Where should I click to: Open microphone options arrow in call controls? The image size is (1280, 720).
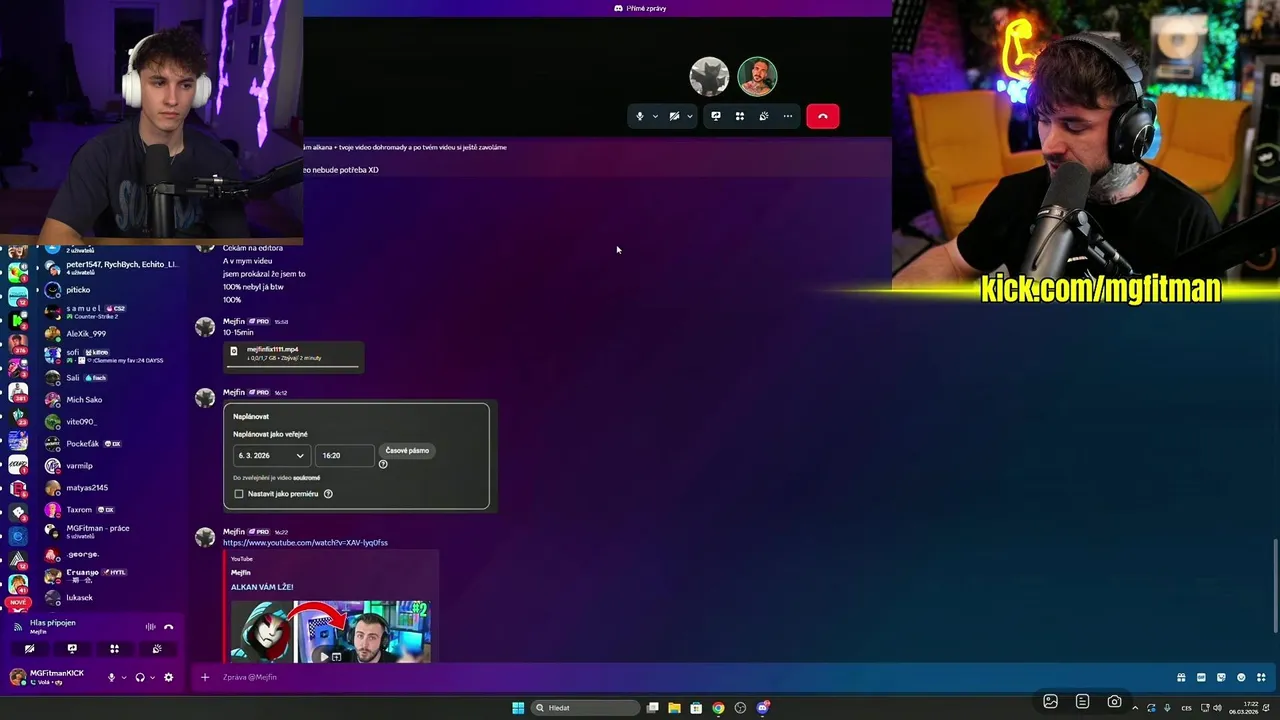pos(655,116)
